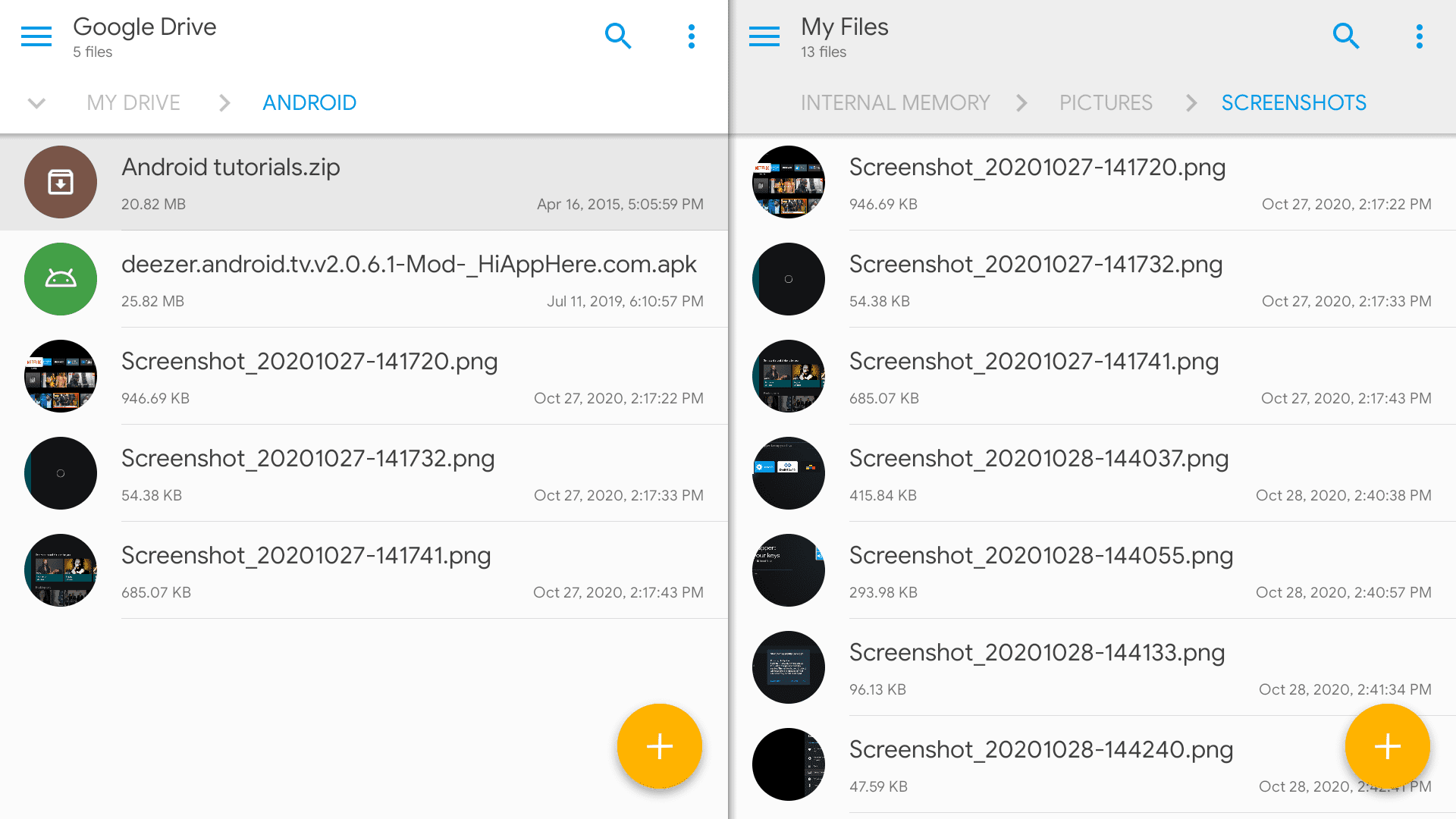Click the Google Drive pane title
Viewport: 1456px width, 819px height.
pyautogui.click(x=145, y=27)
